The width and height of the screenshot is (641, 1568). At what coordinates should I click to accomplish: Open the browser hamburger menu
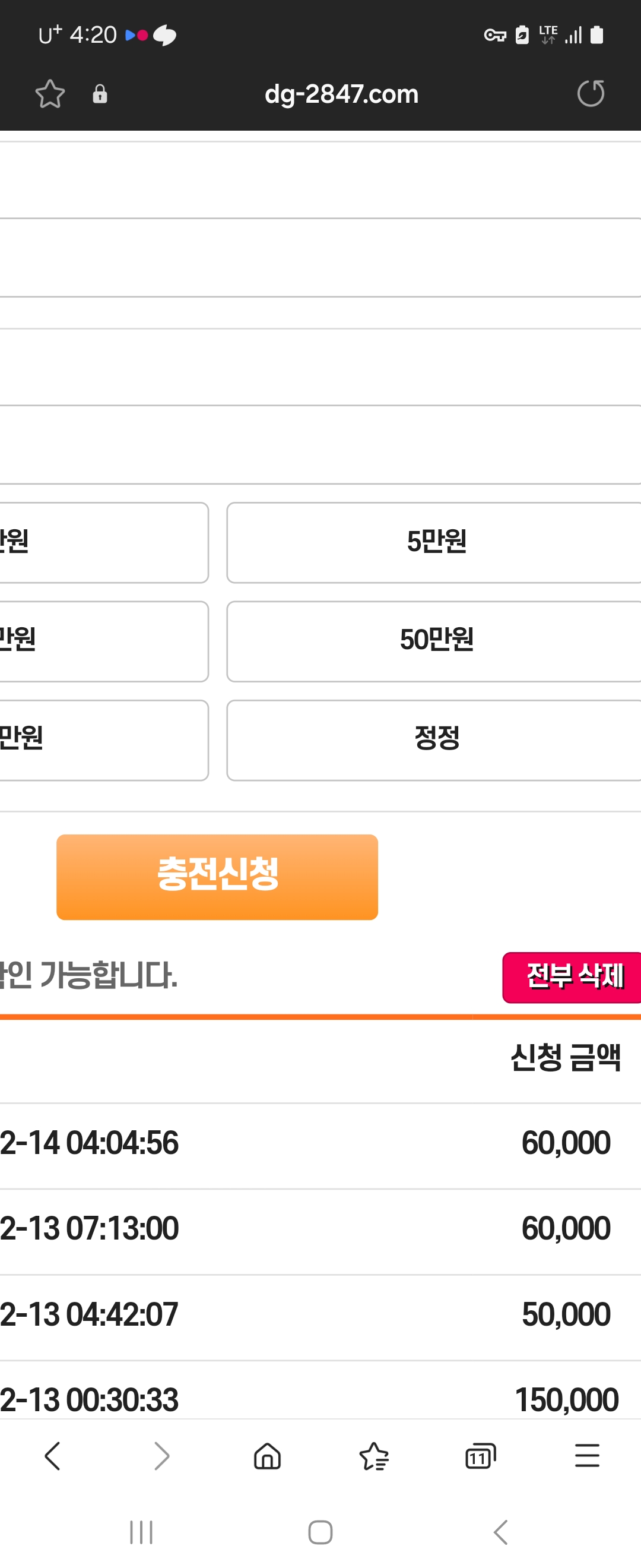click(x=588, y=1456)
